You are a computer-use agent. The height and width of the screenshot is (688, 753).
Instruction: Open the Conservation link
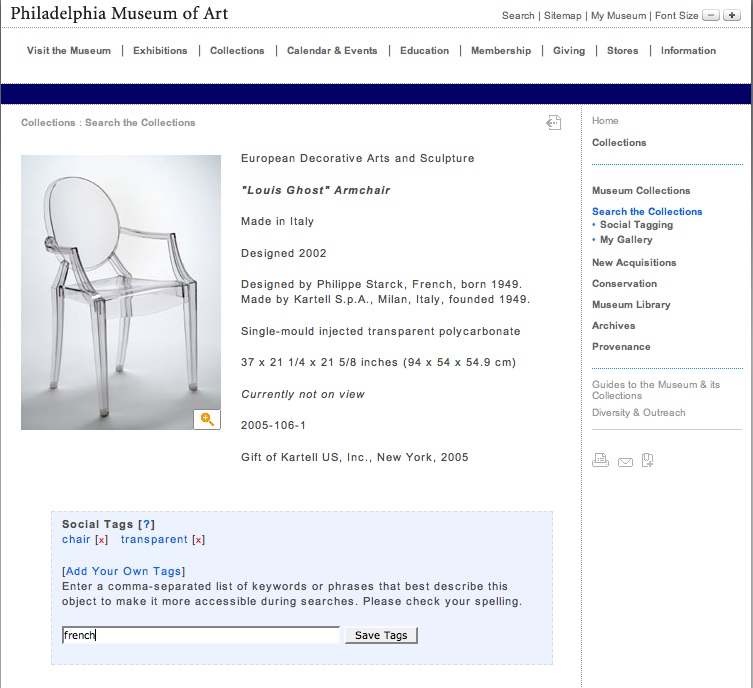click(624, 284)
